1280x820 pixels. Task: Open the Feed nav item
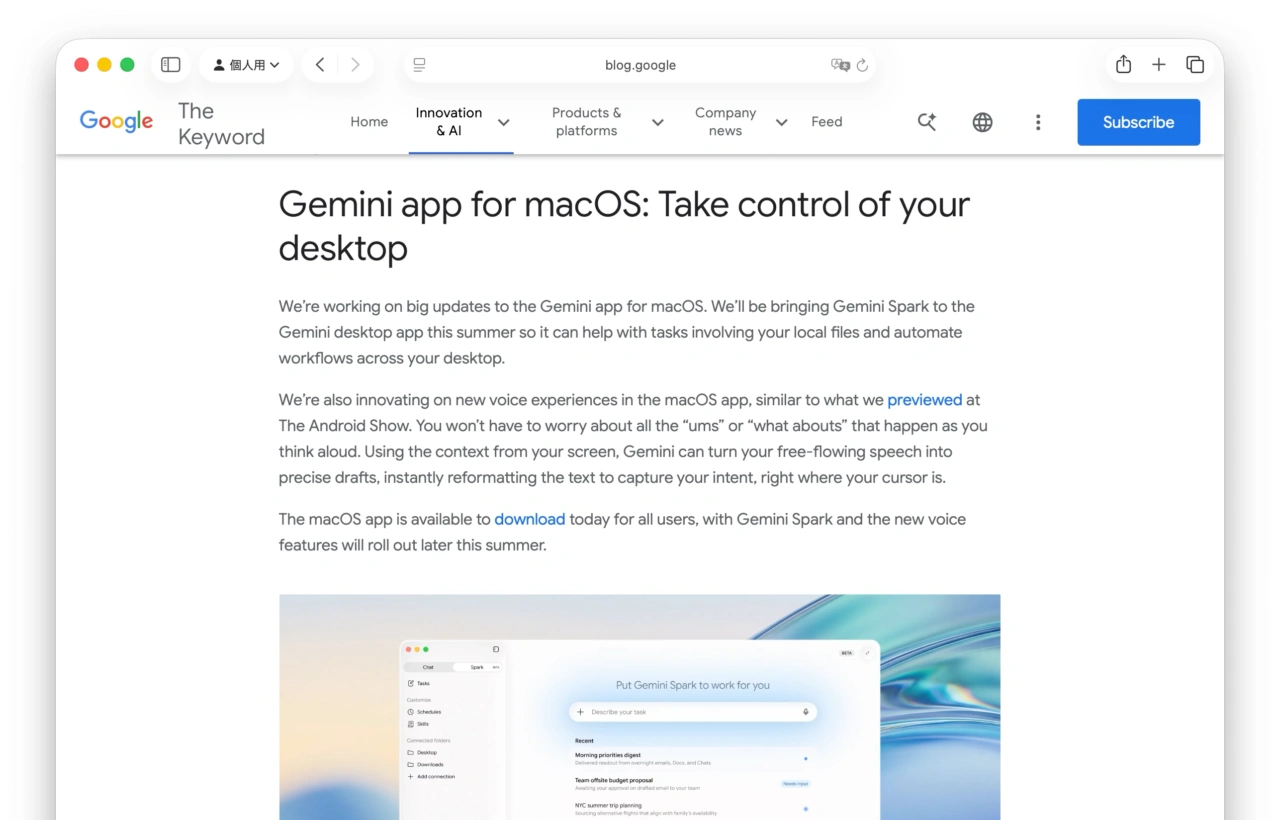827,122
